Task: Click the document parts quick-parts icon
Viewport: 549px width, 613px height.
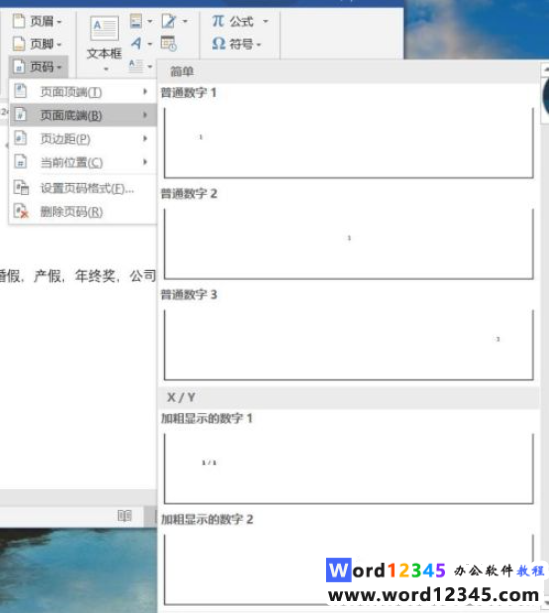Action: click(x=136, y=21)
